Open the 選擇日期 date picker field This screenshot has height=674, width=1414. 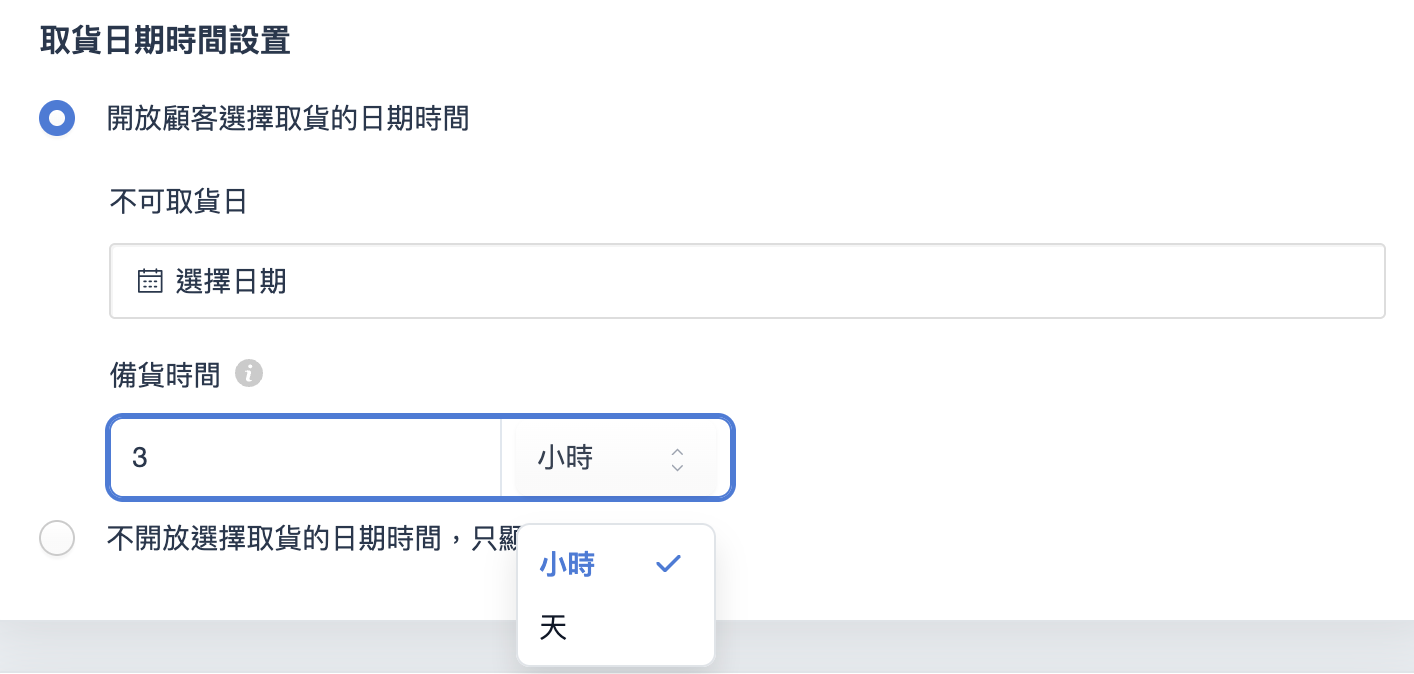tap(746, 281)
